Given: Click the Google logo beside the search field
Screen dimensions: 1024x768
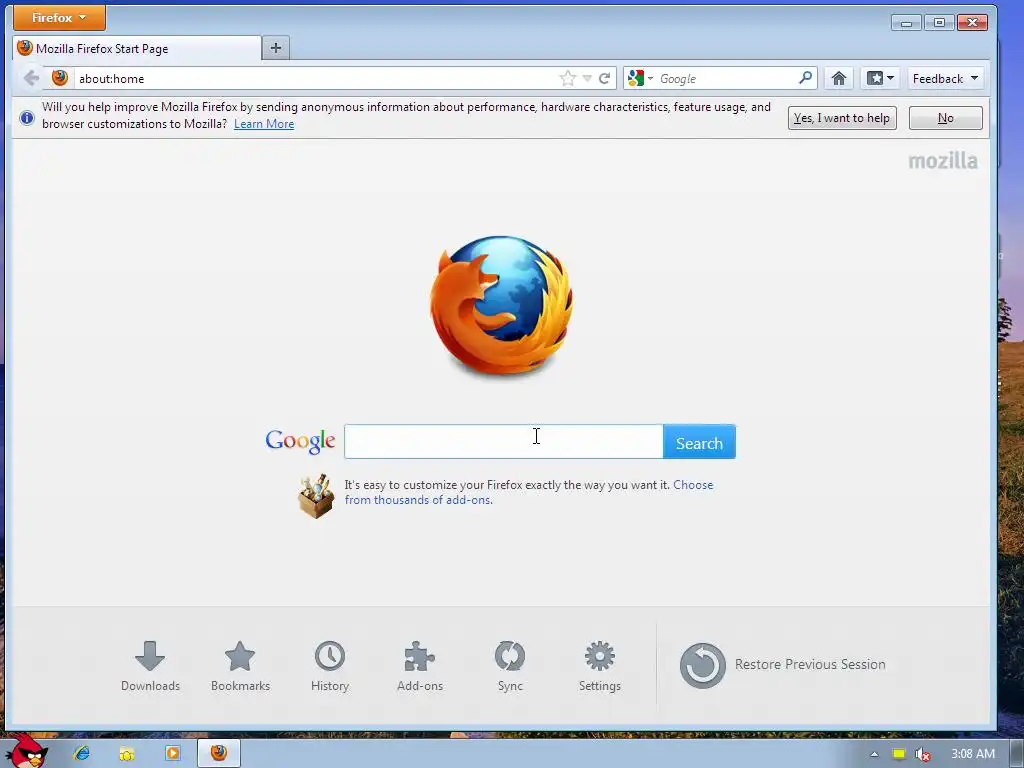Looking at the screenshot, I should (300, 442).
